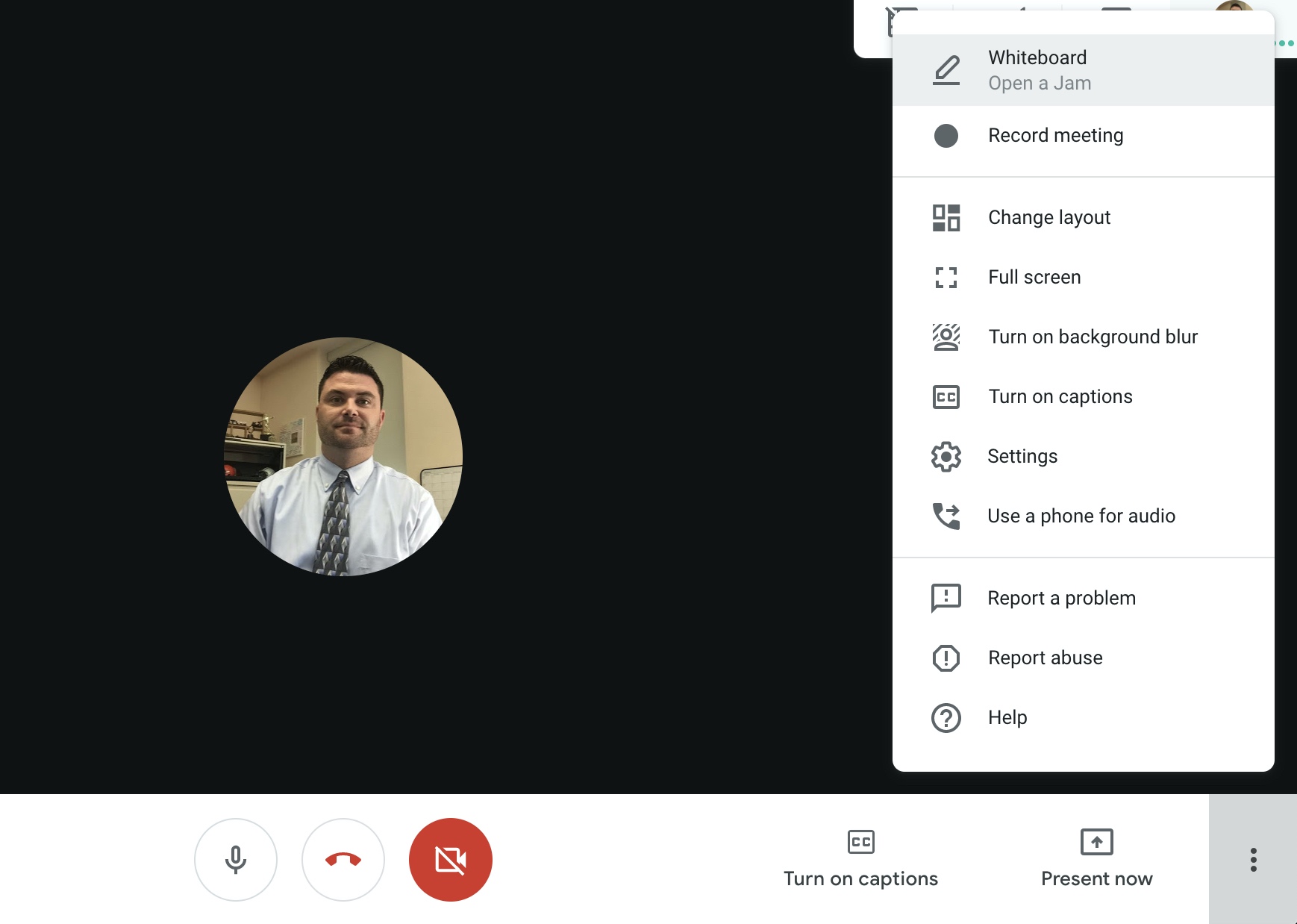Open the three-dot overflow menu
1297x924 pixels.
click(x=1252, y=859)
